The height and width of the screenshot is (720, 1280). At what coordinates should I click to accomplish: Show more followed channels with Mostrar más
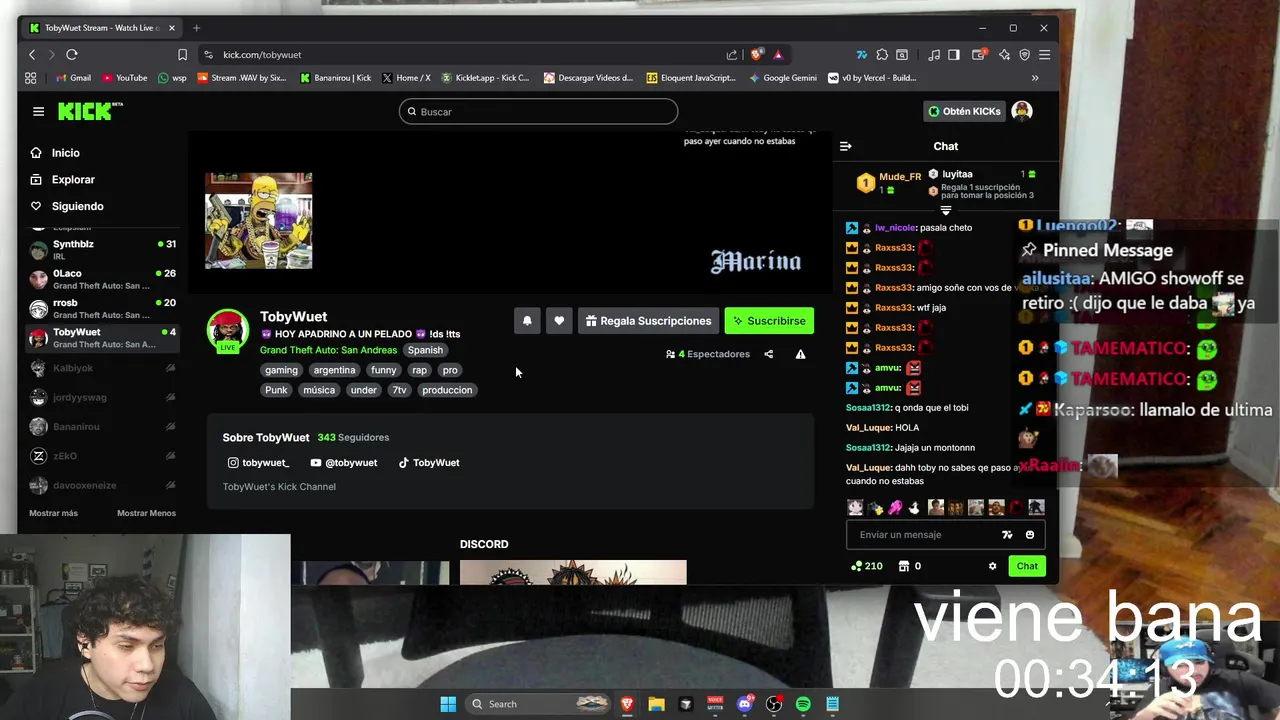(x=53, y=513)
